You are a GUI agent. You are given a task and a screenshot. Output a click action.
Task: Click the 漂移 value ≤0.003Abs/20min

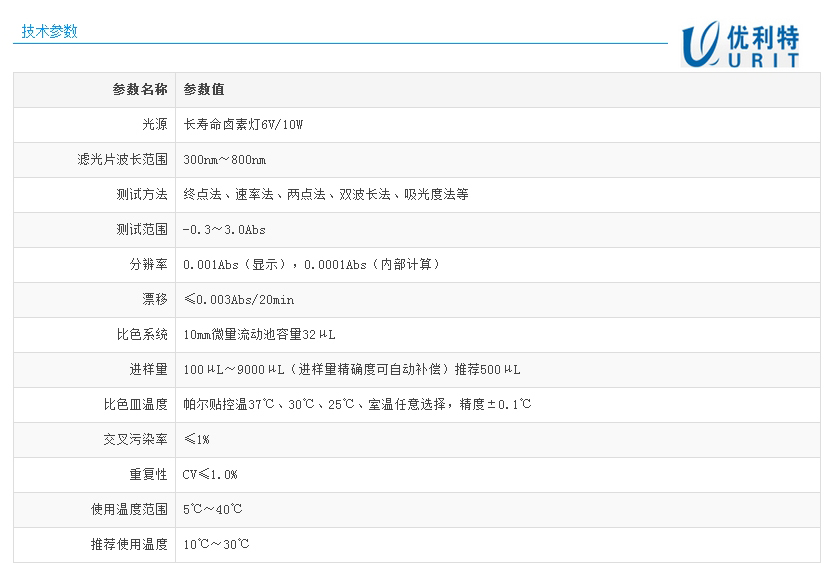click(239, 300)
